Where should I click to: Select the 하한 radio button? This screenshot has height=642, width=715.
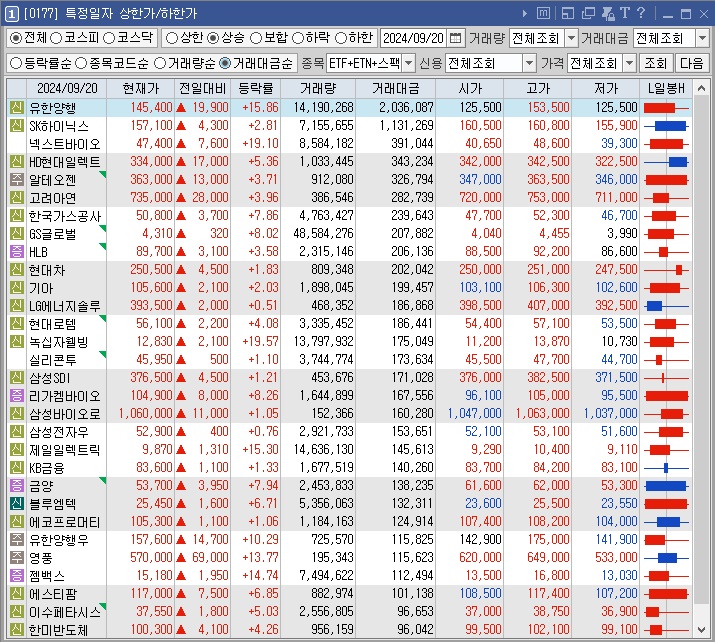[x=341, y=38]
